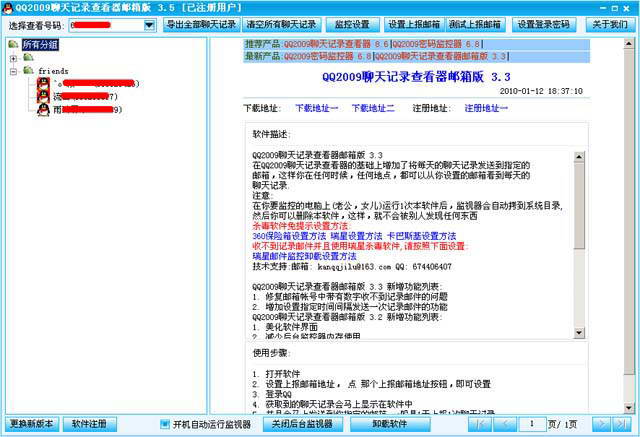Open 关于我们 about dialog
Screen dimensions: 640x437
coord(610,25)
